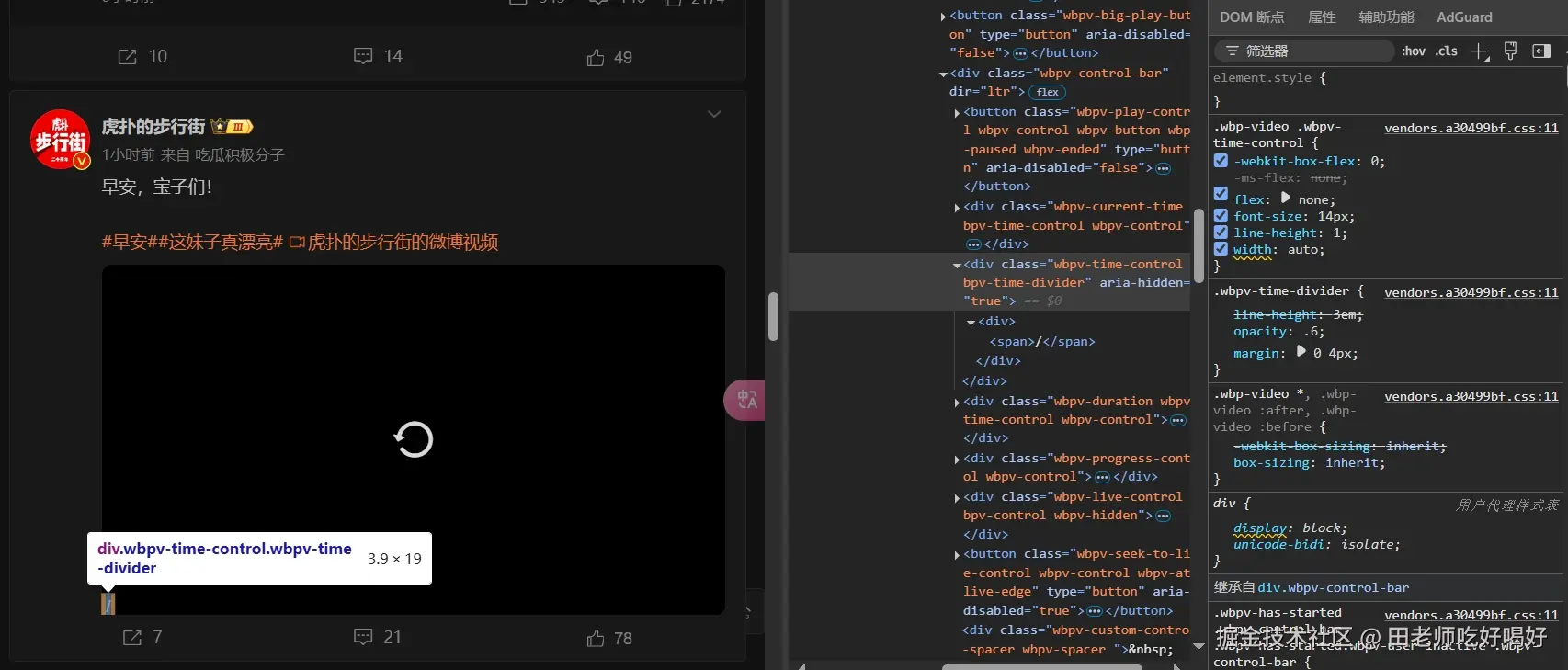Switch to the DOM 断点 tab

pos(1252,17)
